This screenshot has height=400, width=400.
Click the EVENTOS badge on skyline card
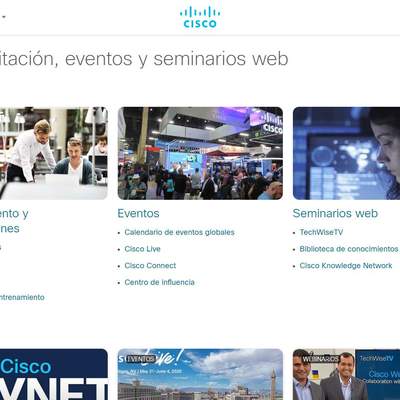(x=141, y=359)
